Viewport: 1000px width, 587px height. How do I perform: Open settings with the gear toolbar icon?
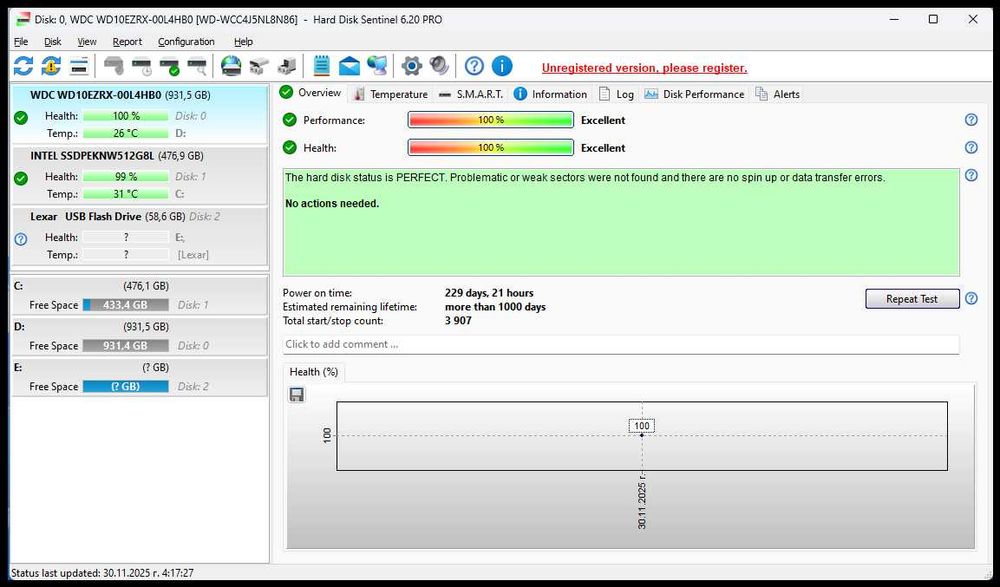click(x=411, y=66)
